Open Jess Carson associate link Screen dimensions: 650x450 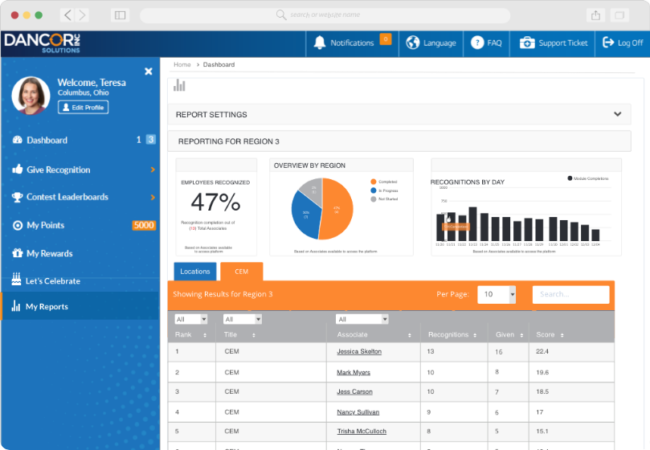[355, 392]
